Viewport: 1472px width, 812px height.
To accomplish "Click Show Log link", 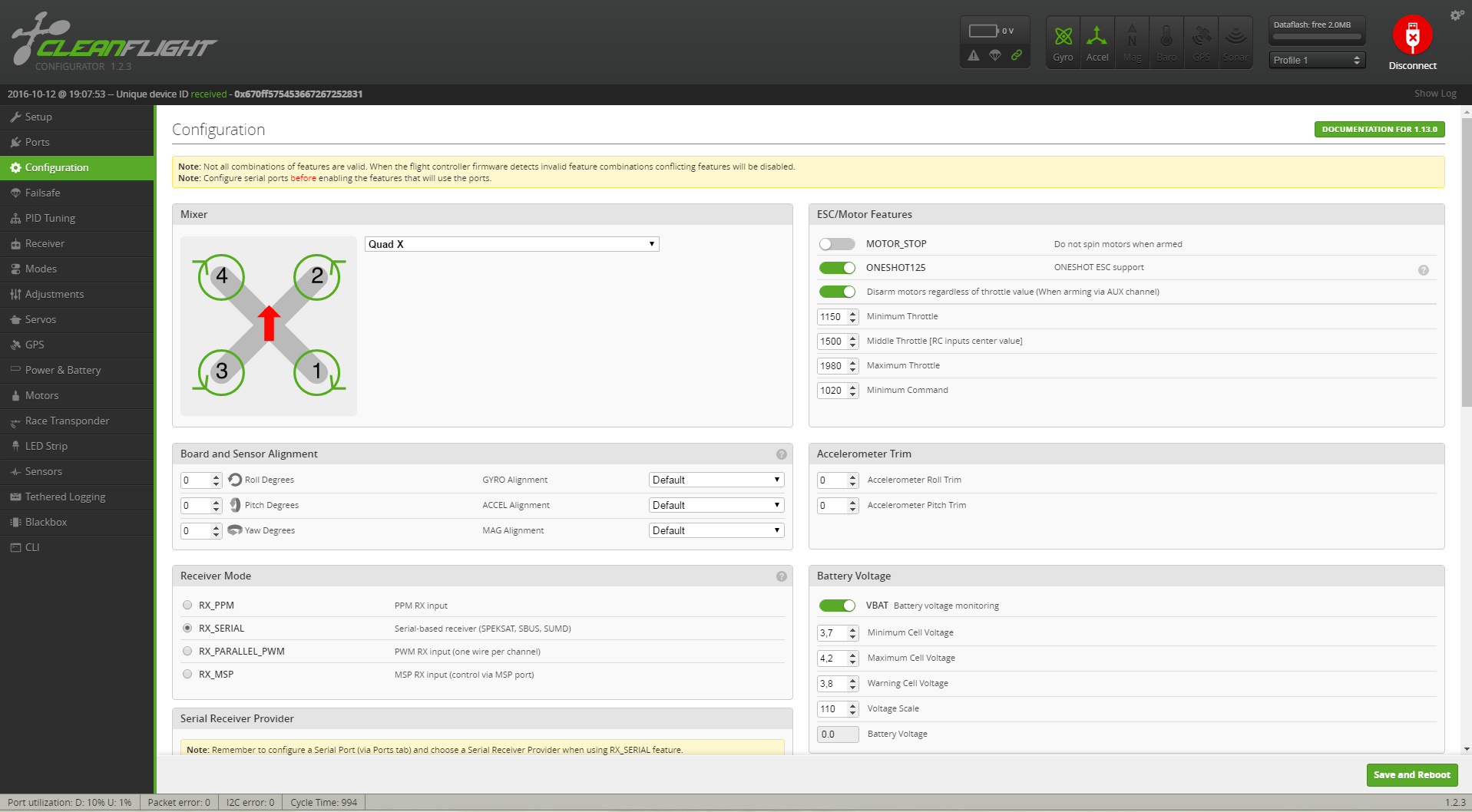I will click(1435, 94).
